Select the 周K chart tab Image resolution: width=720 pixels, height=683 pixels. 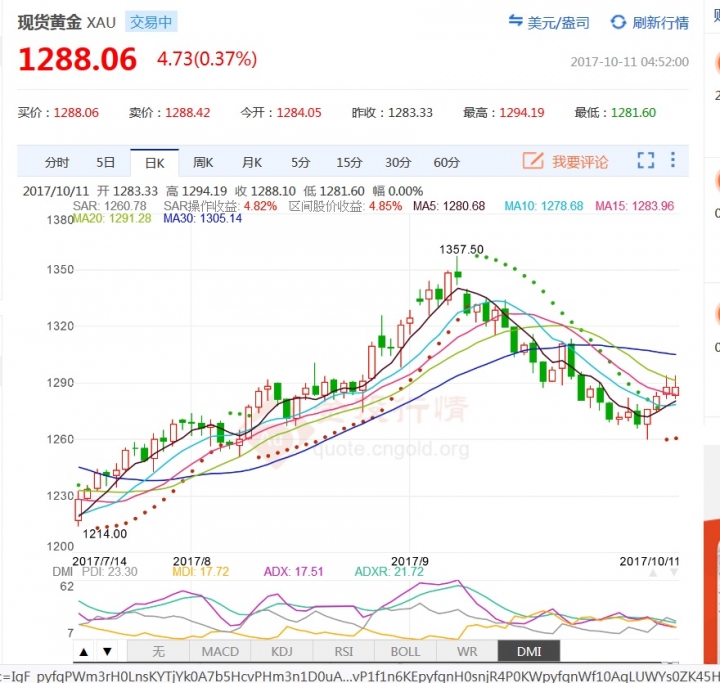click(x=203, y=163)
